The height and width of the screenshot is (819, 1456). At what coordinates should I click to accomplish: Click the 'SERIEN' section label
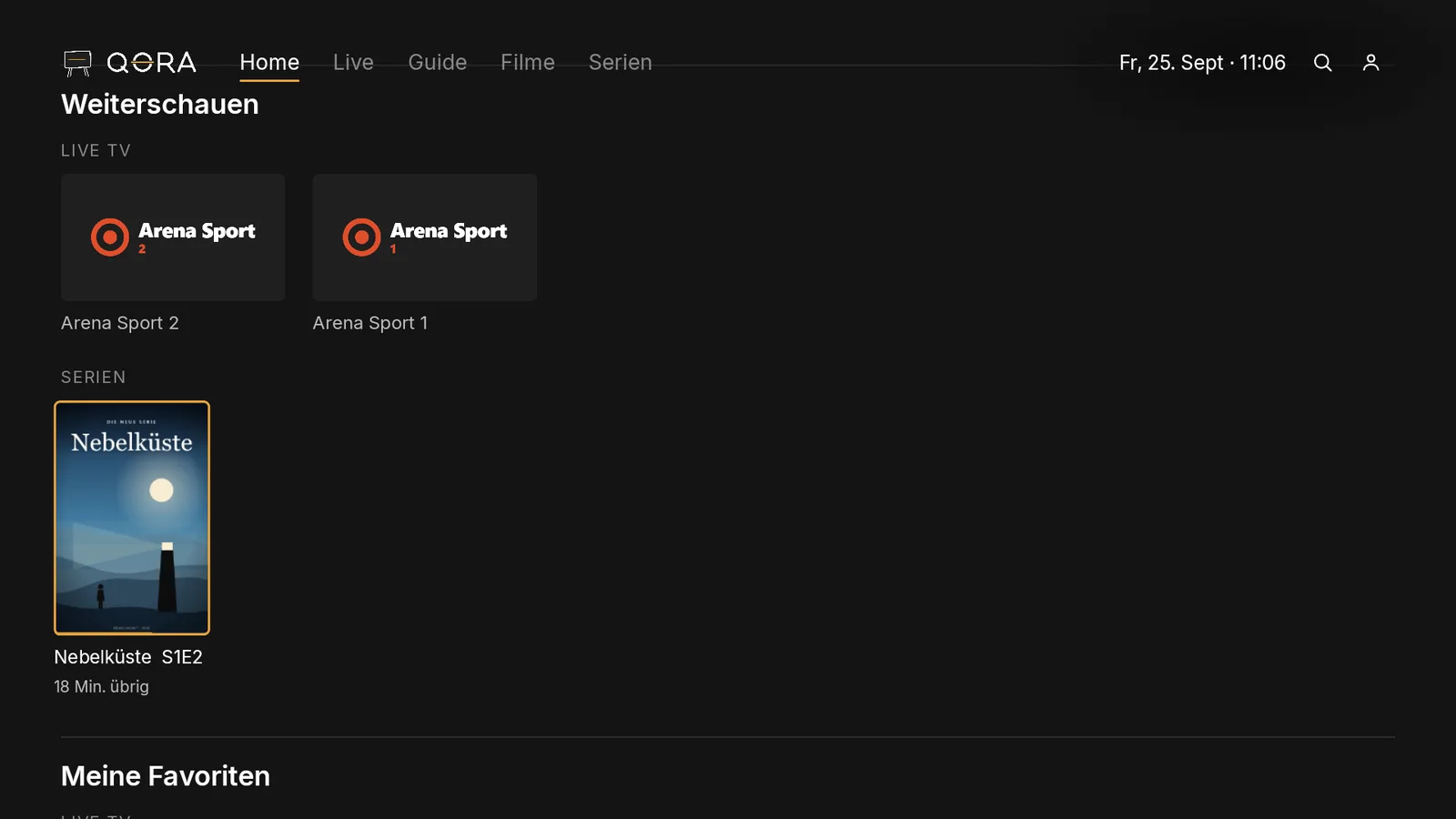click(x=94, y=377)
